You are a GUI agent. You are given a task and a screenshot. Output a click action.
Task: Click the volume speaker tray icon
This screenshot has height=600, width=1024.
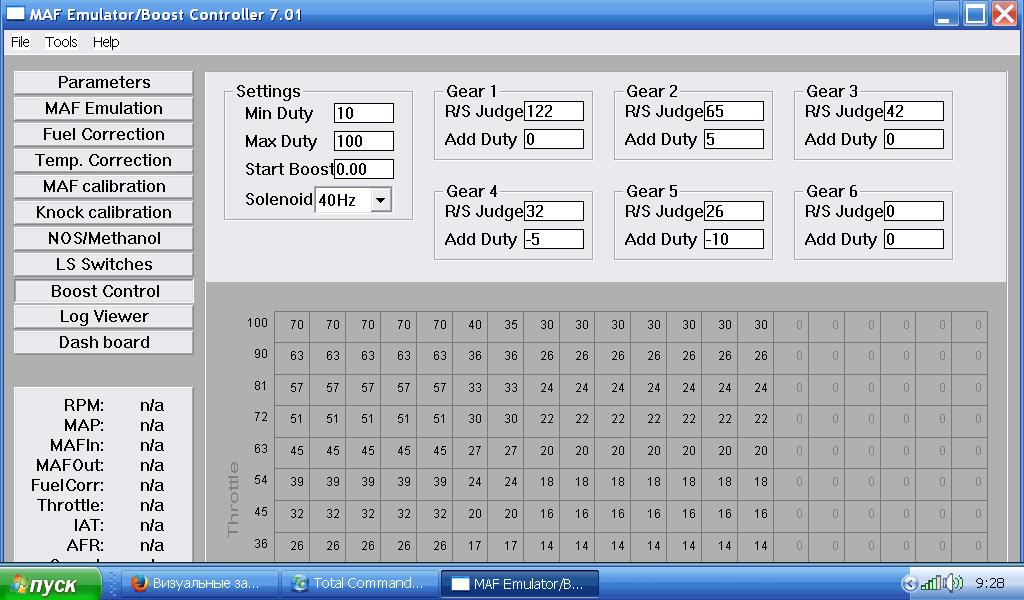[x=955, y=582]
